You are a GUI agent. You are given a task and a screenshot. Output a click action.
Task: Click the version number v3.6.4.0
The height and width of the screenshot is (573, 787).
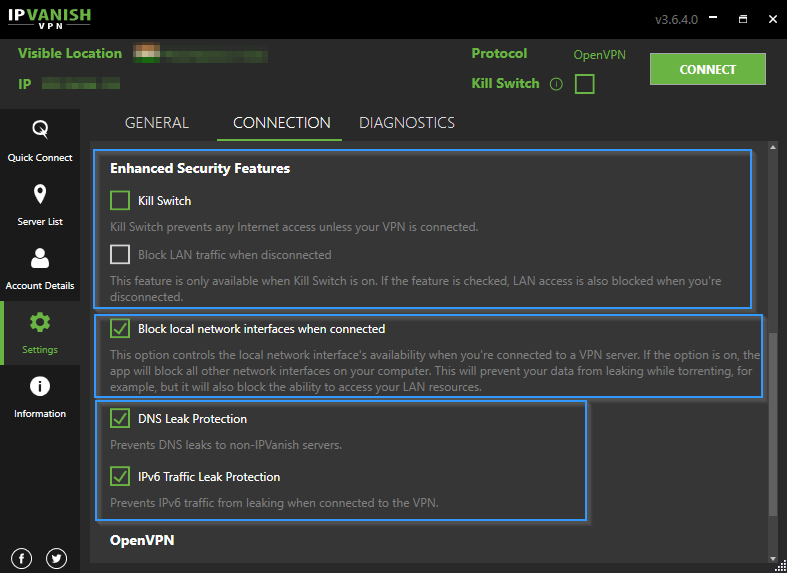[676, 20]
